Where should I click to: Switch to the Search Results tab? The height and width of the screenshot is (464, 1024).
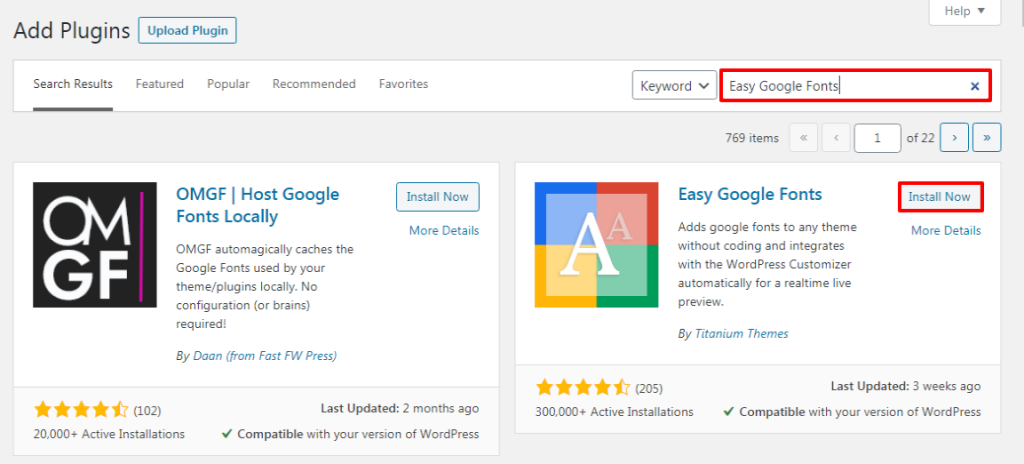point(73,84)
